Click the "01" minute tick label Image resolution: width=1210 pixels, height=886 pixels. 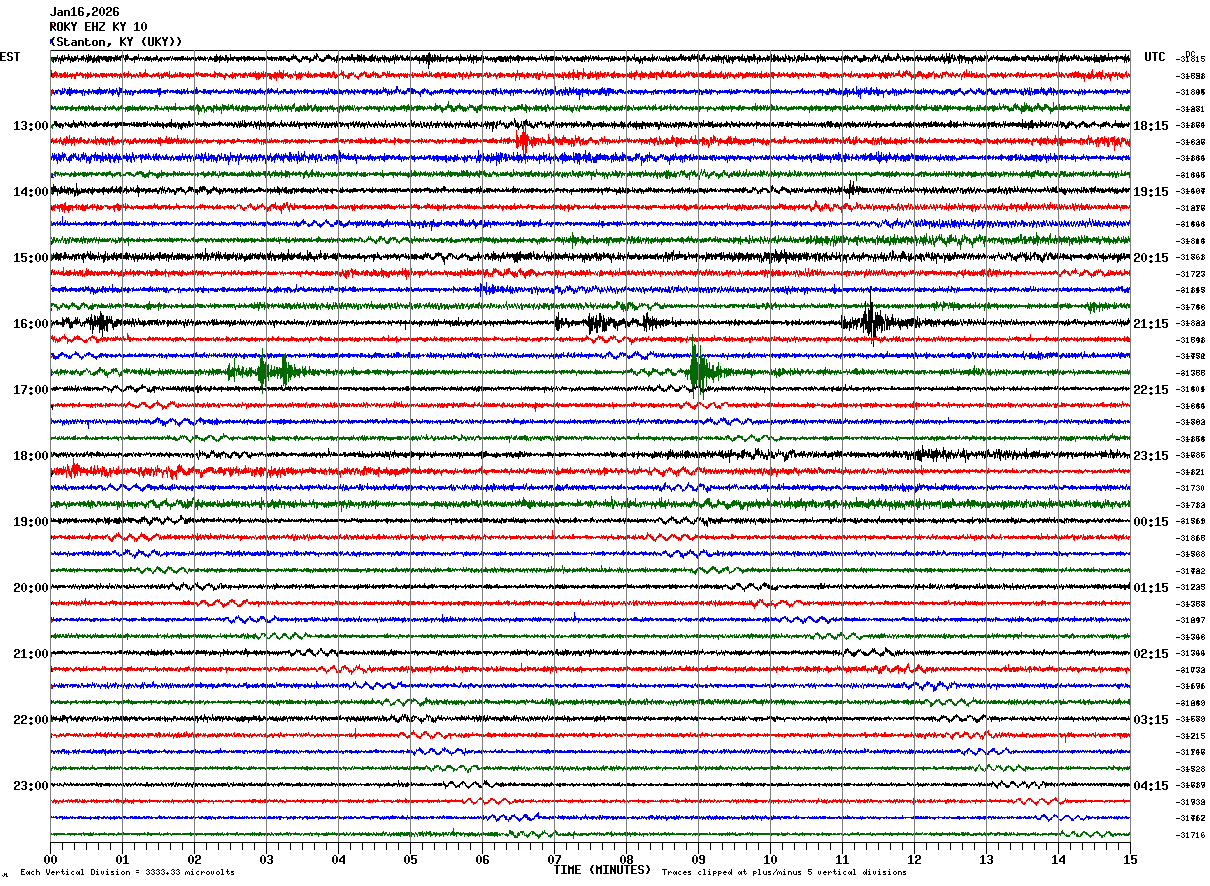[122, 859]
